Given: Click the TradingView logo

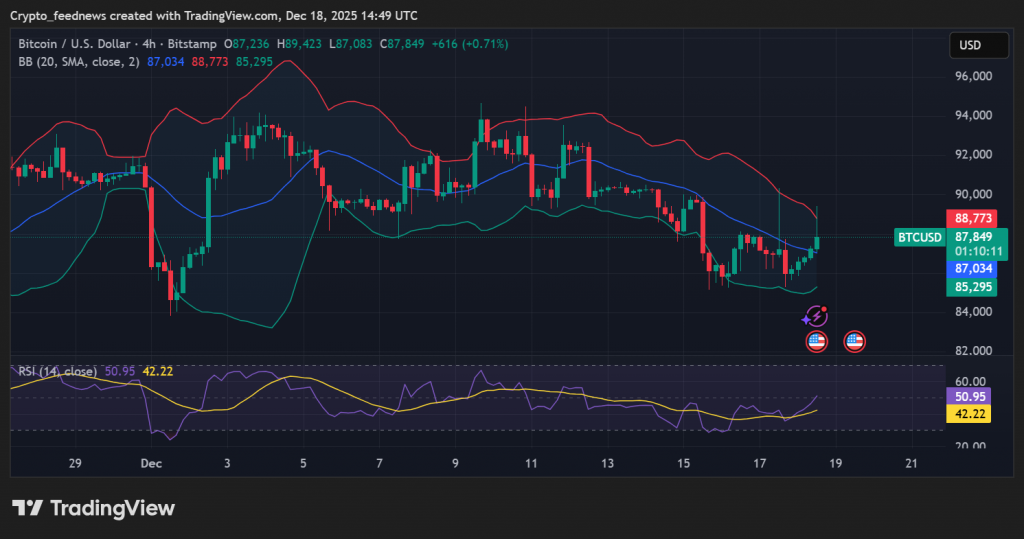Looking at the screenshot, I should pyautogui.click(x=93, y=508).
